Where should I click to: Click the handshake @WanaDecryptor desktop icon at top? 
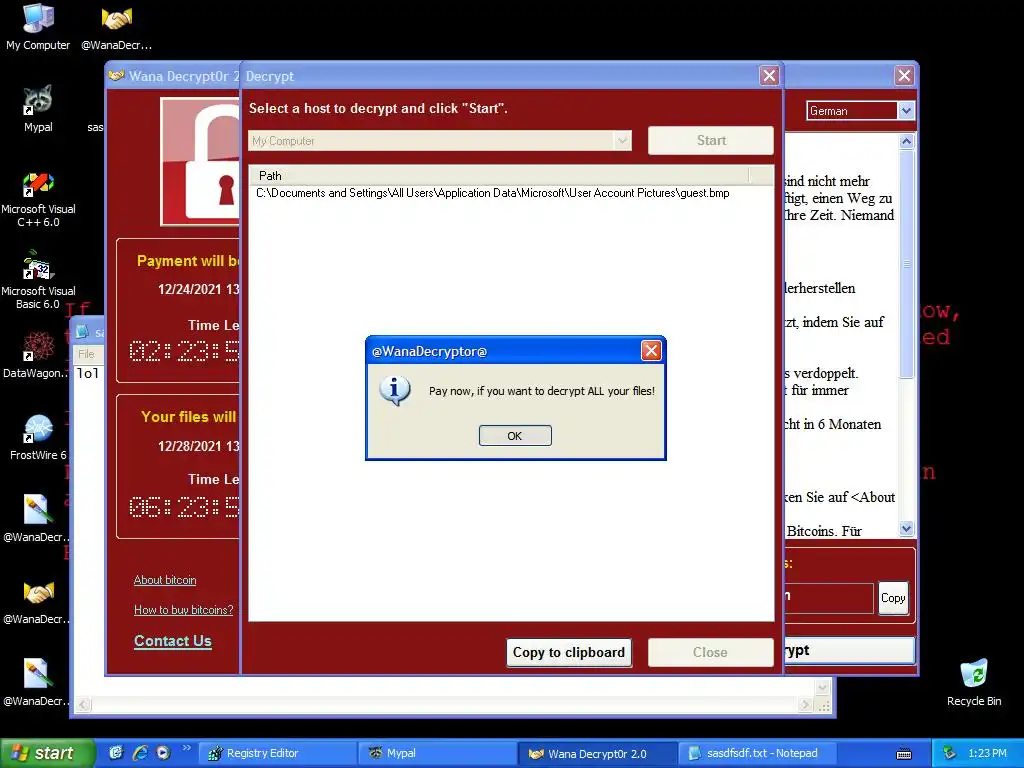(x=116, y=26)
